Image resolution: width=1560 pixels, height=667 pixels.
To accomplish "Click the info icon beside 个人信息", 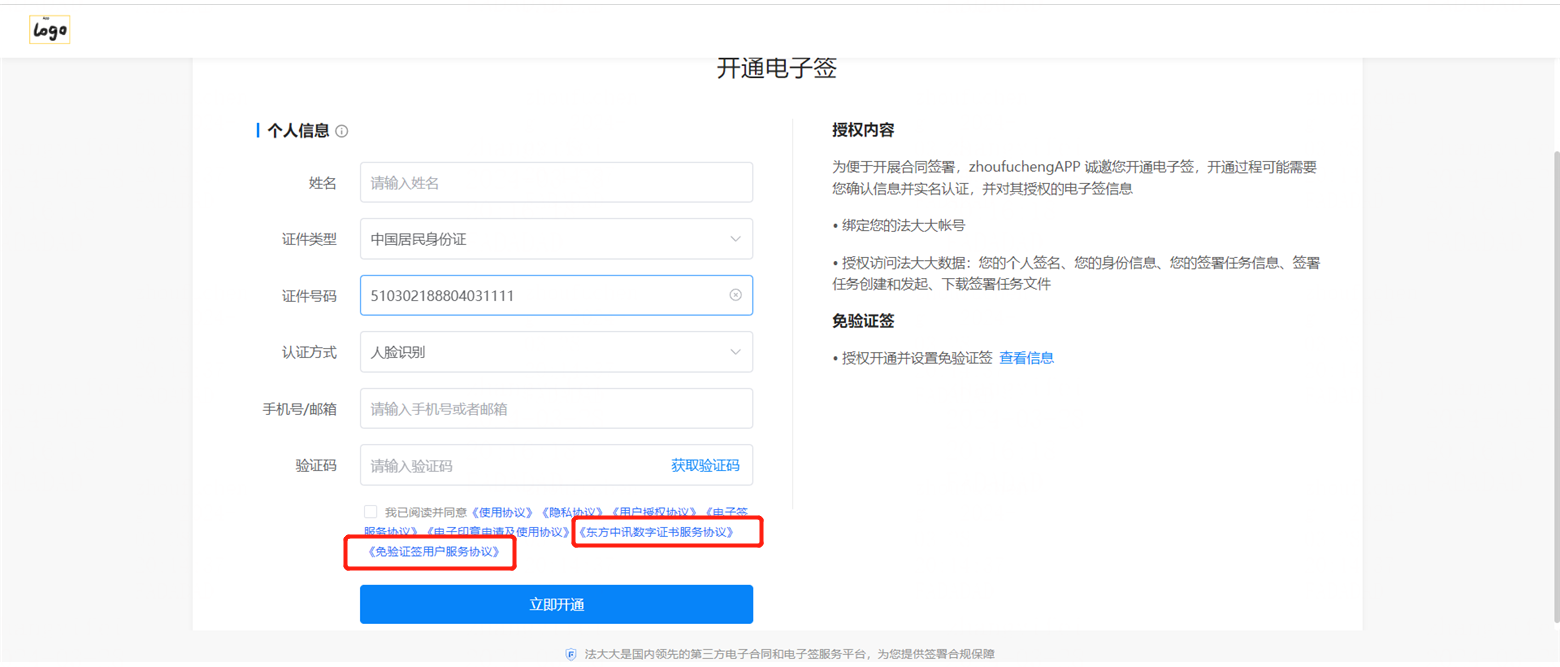I will tap(342, 131).
